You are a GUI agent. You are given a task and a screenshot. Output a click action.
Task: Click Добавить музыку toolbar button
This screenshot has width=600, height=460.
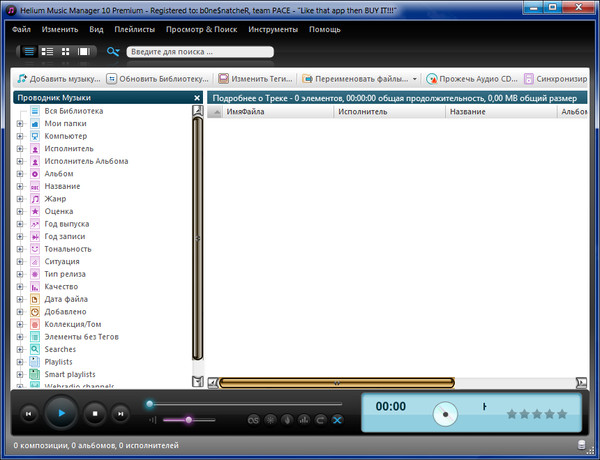point(59,79)
